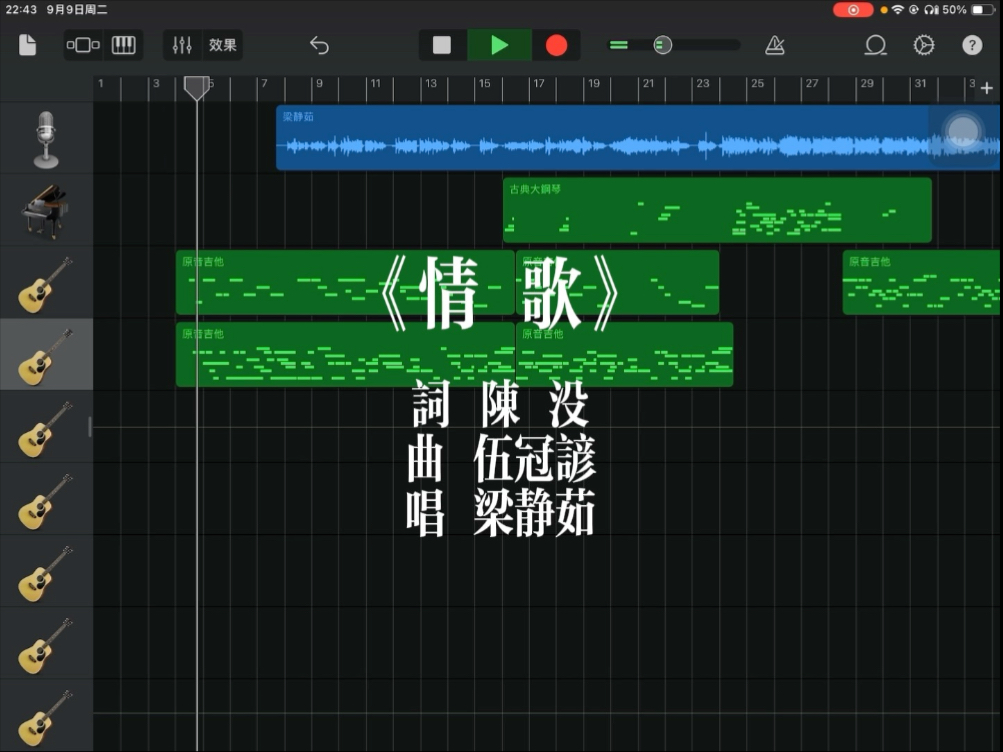Select the 古典大鋼琴 piano region
1003x752 pixels.
click(x=717, y=210)
